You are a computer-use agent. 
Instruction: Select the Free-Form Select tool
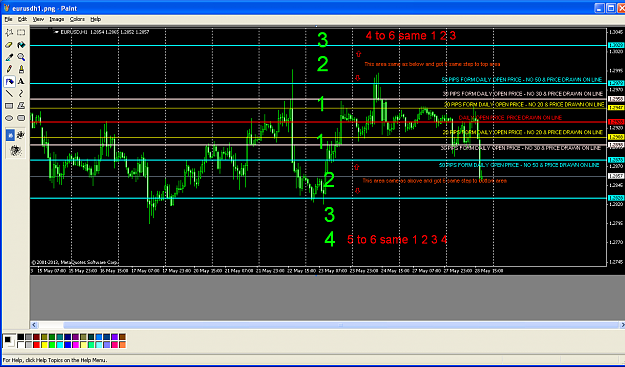[9, 32]
